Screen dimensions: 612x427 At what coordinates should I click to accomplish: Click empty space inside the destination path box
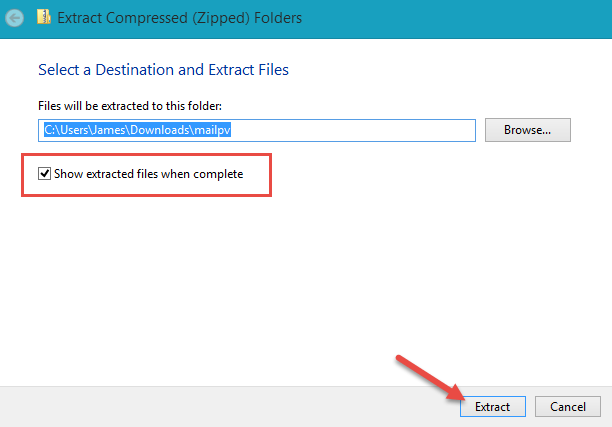coord(351,130)
